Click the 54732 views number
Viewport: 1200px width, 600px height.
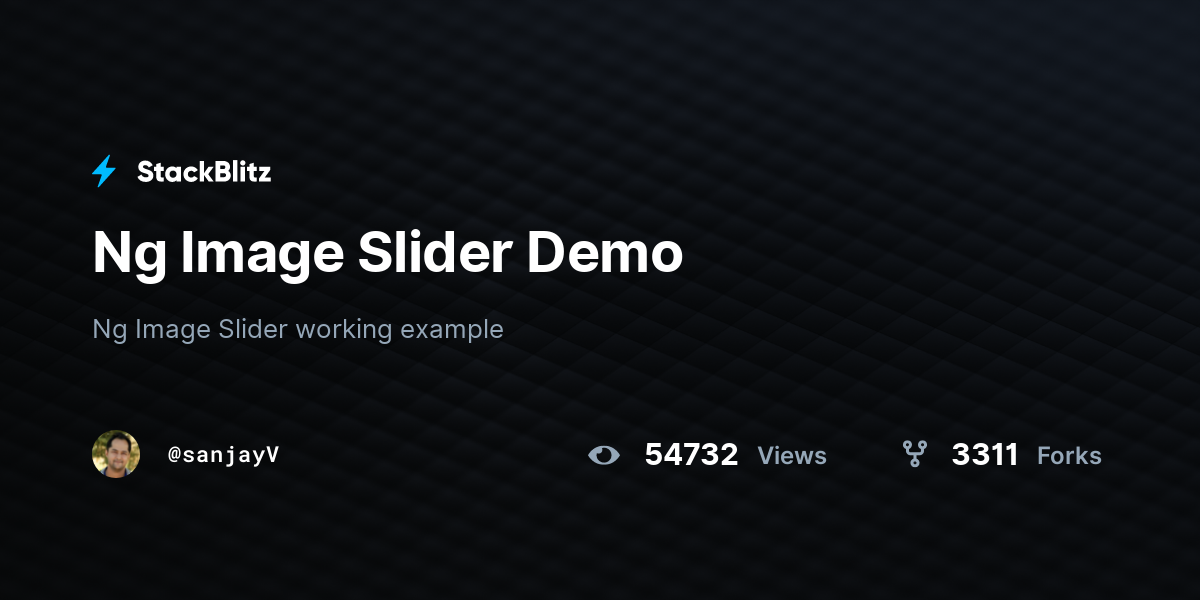[691, 455]
